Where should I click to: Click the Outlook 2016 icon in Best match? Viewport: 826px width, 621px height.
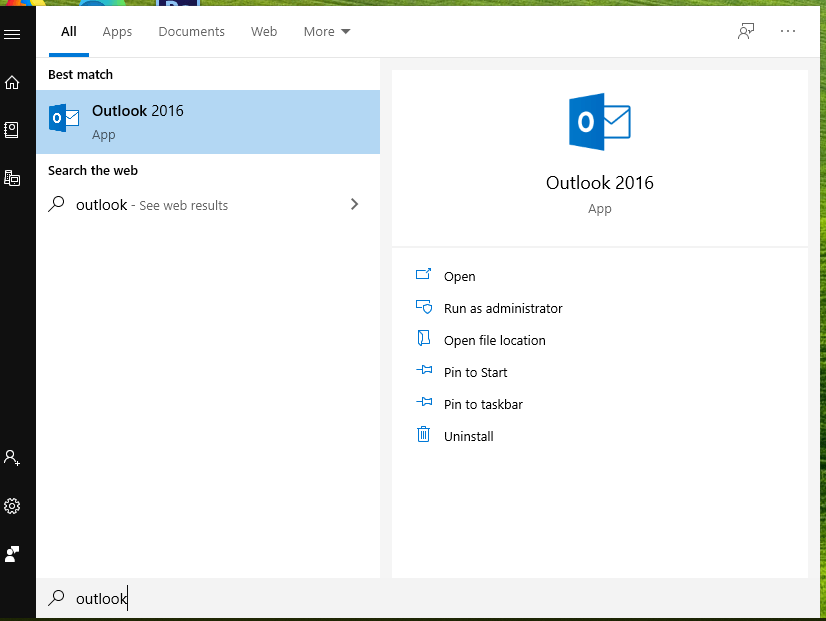pyautogui.click(x=64, y=118)
